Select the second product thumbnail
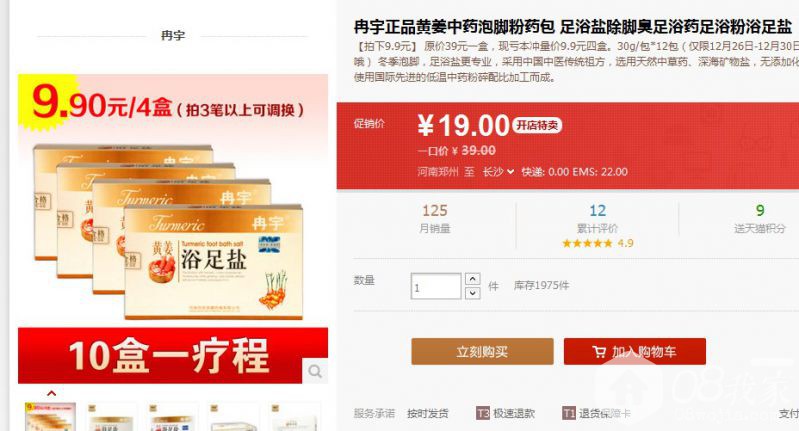 coord(111,417)
